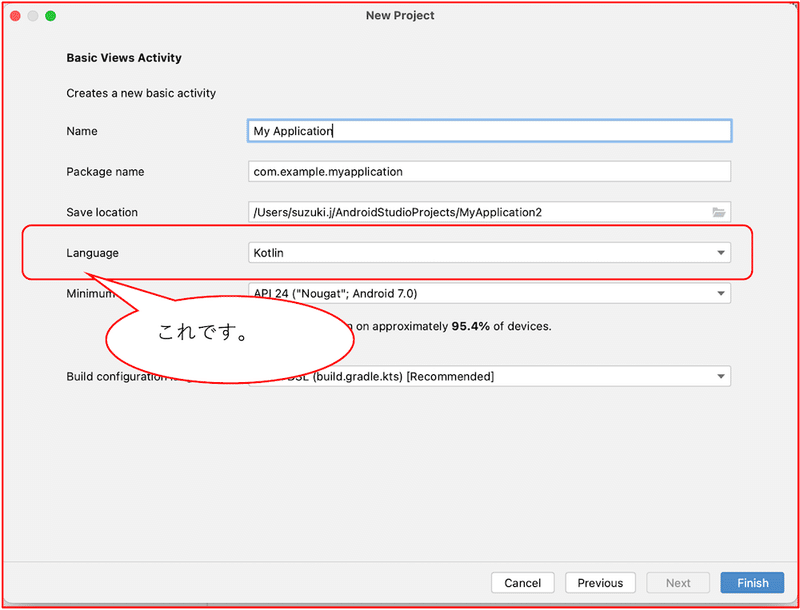Image resolution: width=800 pixels, height=610 pixels.
Task: Focus the Package name text field
Action: coord(489,171)
